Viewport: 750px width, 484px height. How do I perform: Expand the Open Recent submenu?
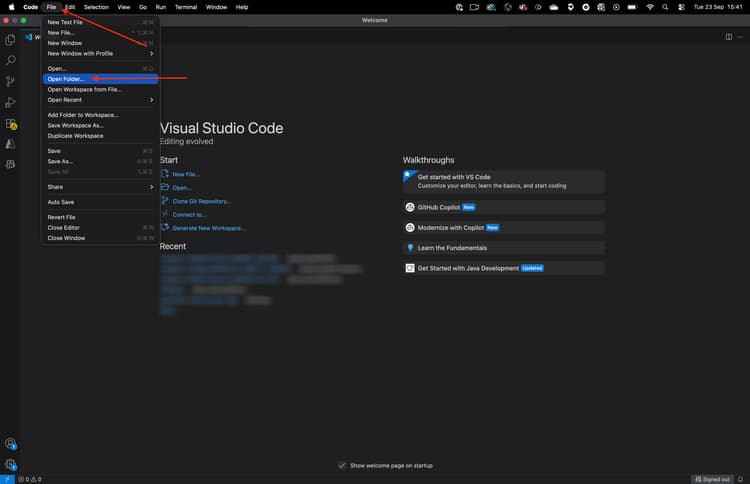(100, 100)
